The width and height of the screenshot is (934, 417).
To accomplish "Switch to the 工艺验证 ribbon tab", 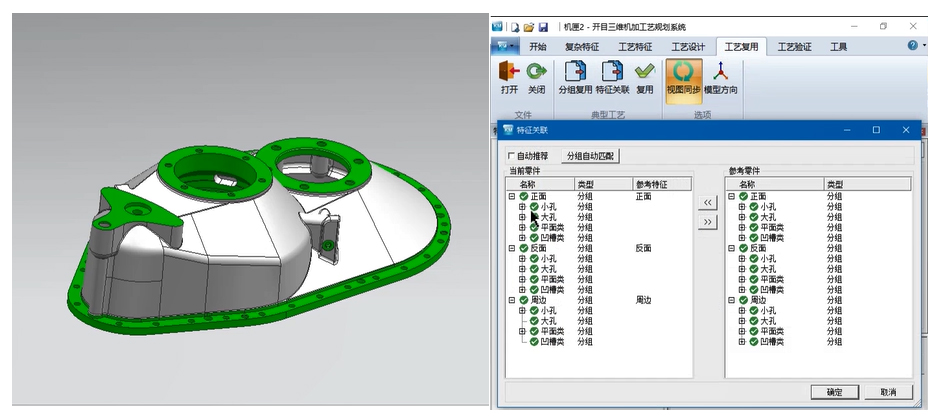I will click(794, 46).
